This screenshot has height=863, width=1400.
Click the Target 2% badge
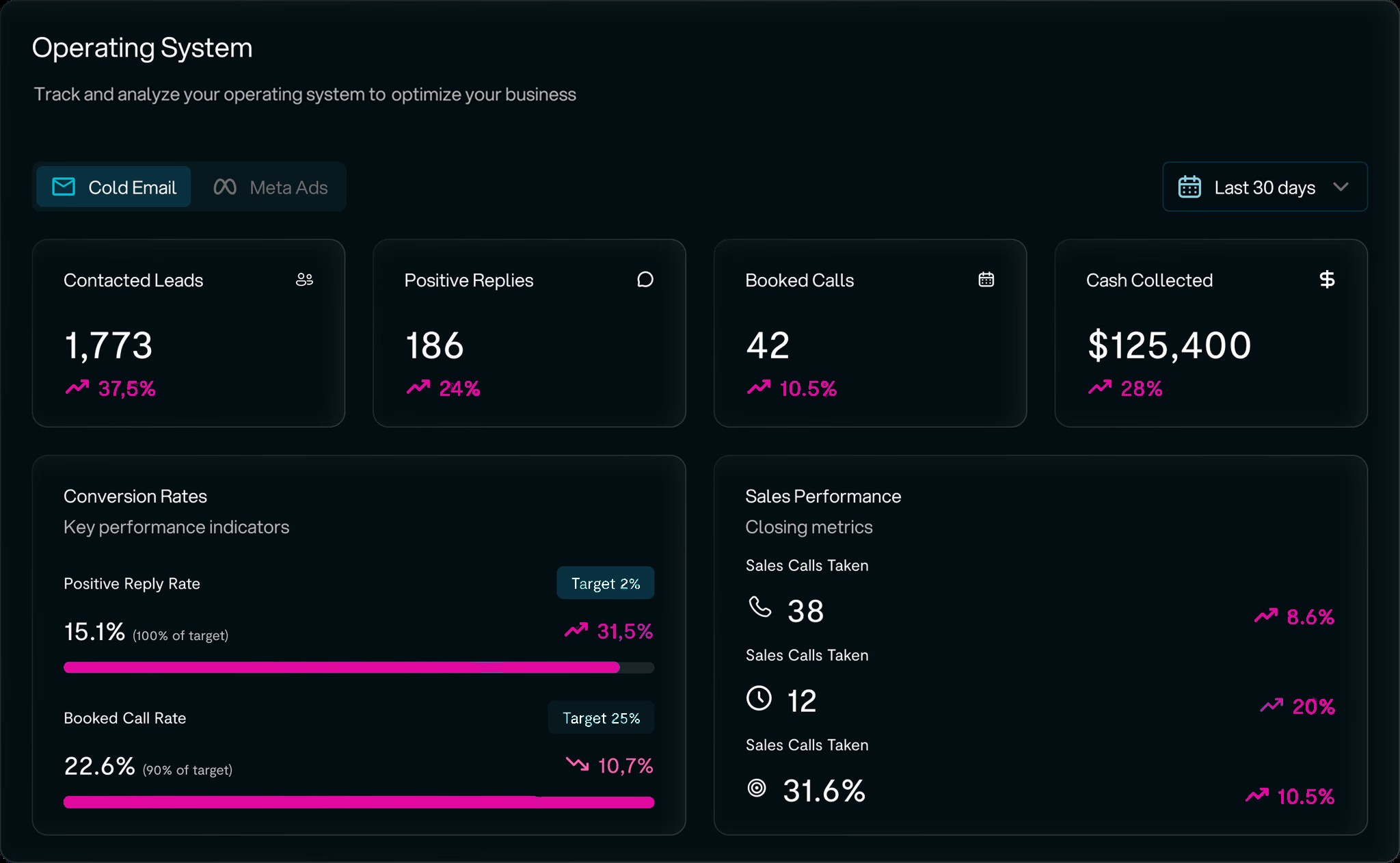pos(605,583)
